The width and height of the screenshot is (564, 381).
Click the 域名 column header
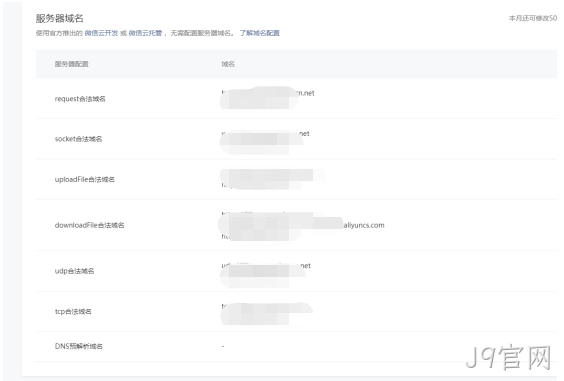(228, 64)
